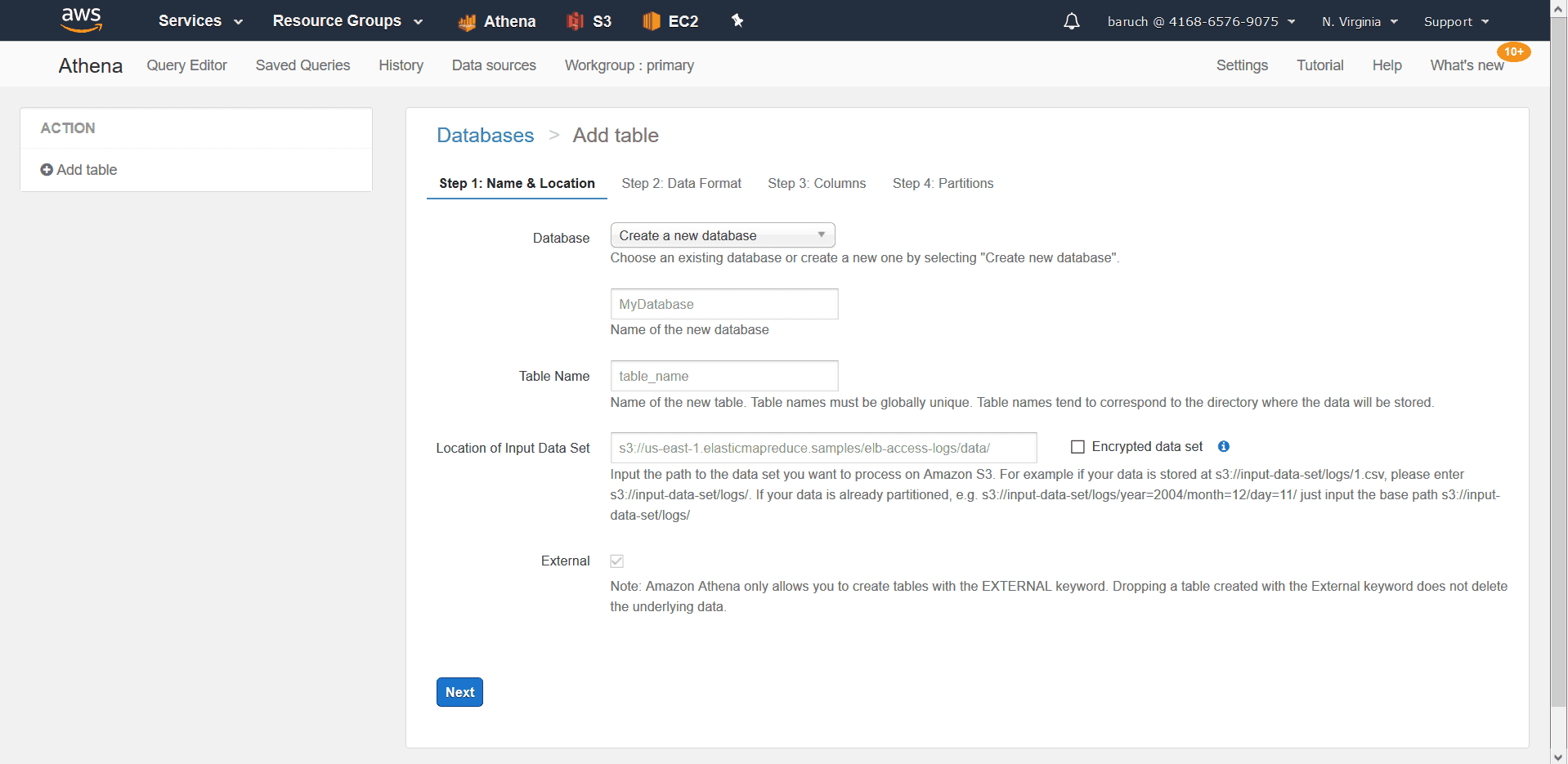Click the encrypted data set info icon
Image resolution: width=1568 pixels, height=764 pixels.
(x=1224, y=446)
